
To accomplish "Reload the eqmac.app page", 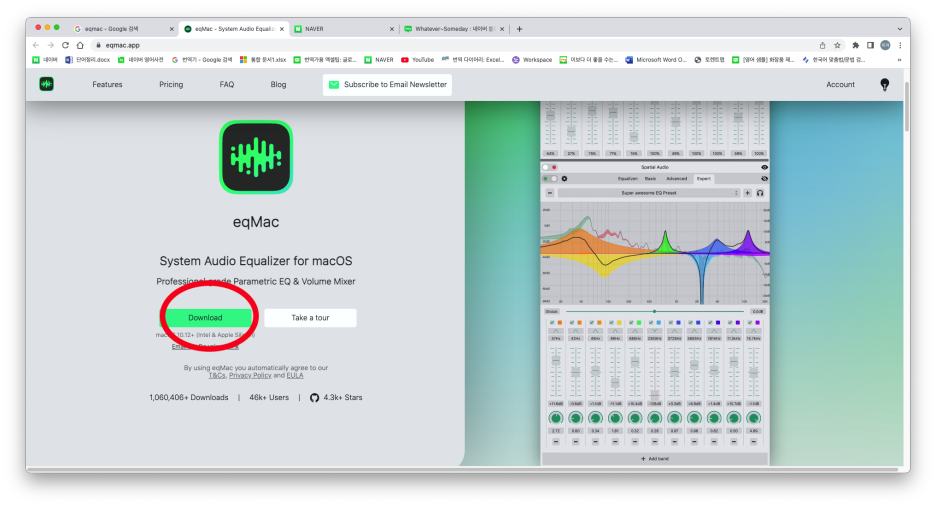I will coord(65,45).
